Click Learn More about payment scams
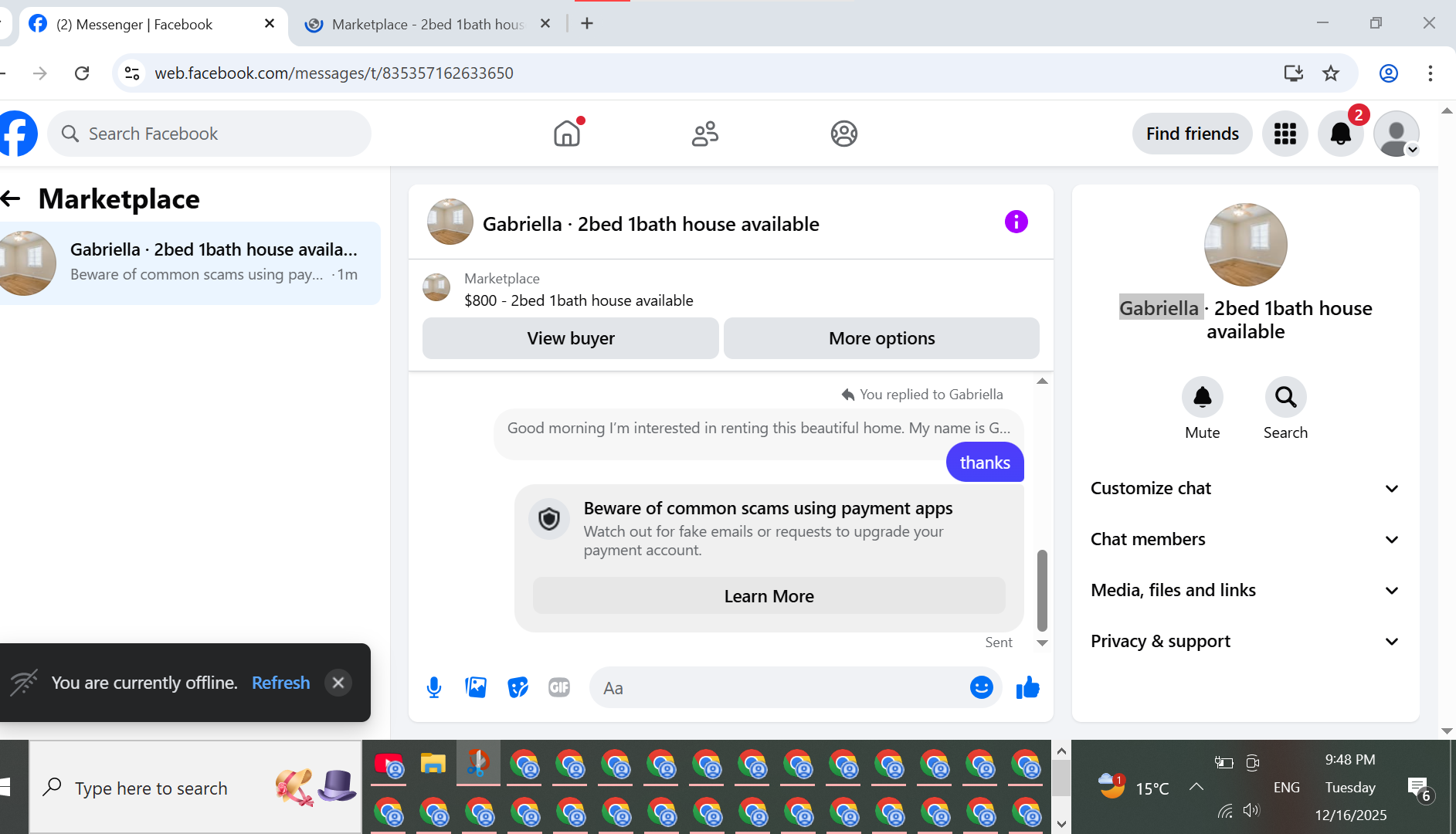 tap(769, 596)
